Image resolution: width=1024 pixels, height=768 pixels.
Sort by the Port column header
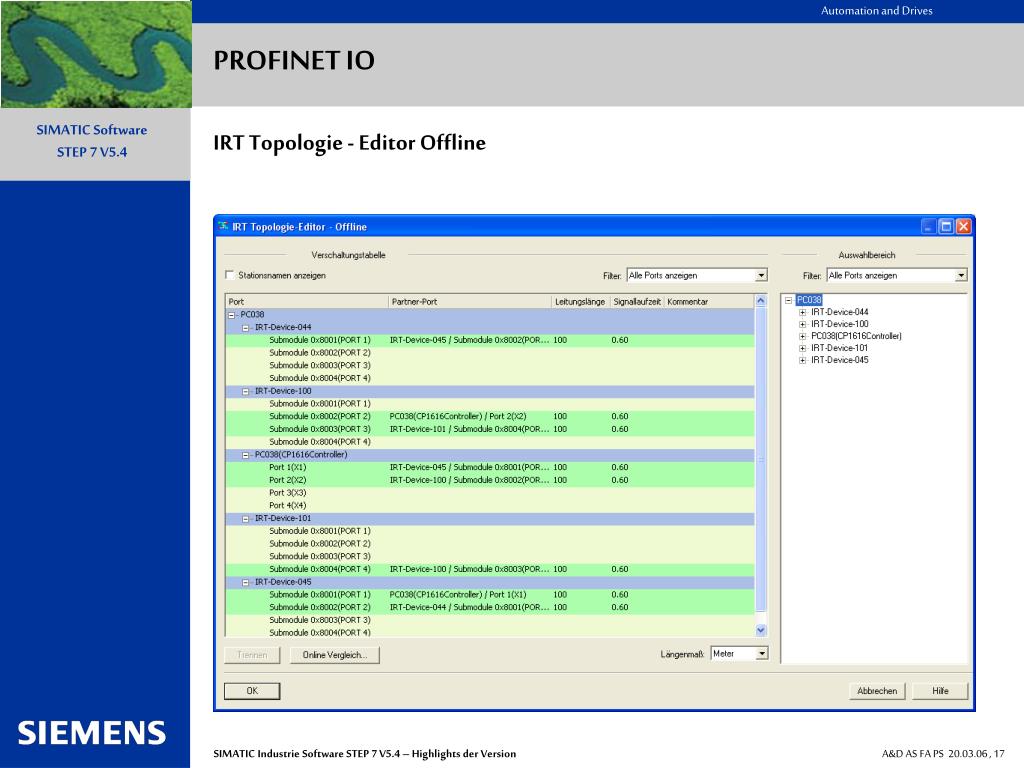pyautogui.click(x=307, y=302)
